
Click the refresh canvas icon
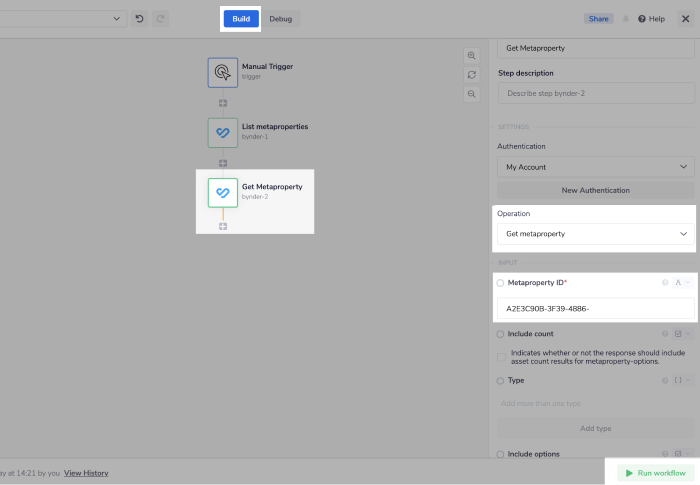pos(471,75)
